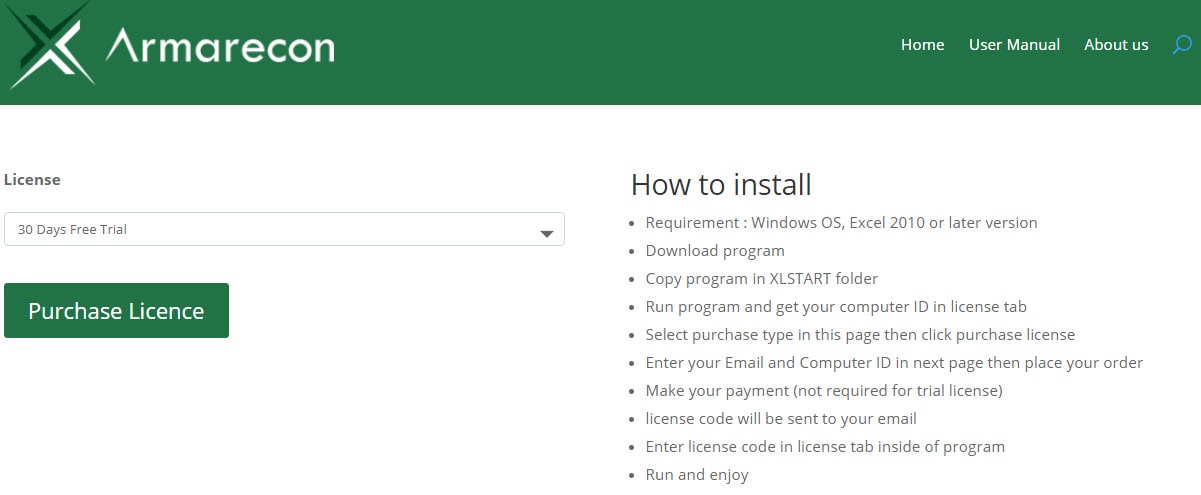Click the How to install heading
Viewport: 1201px width, 495px height.
[x=721, y=185]
